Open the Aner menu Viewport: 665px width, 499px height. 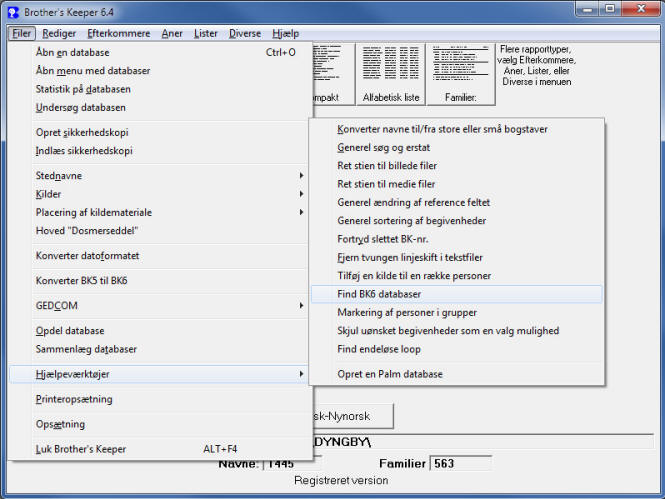click(x=172, y=33)
